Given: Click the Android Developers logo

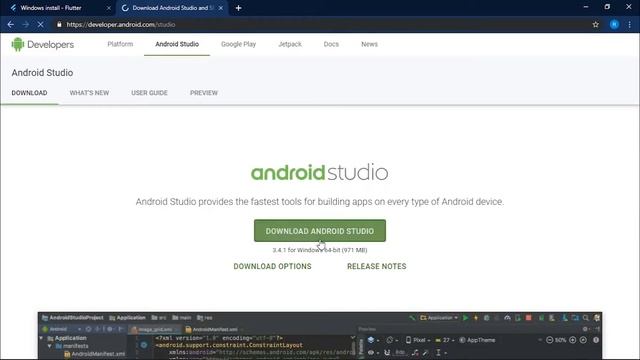Looking at the screenshot, I should (x=42, y=44).
